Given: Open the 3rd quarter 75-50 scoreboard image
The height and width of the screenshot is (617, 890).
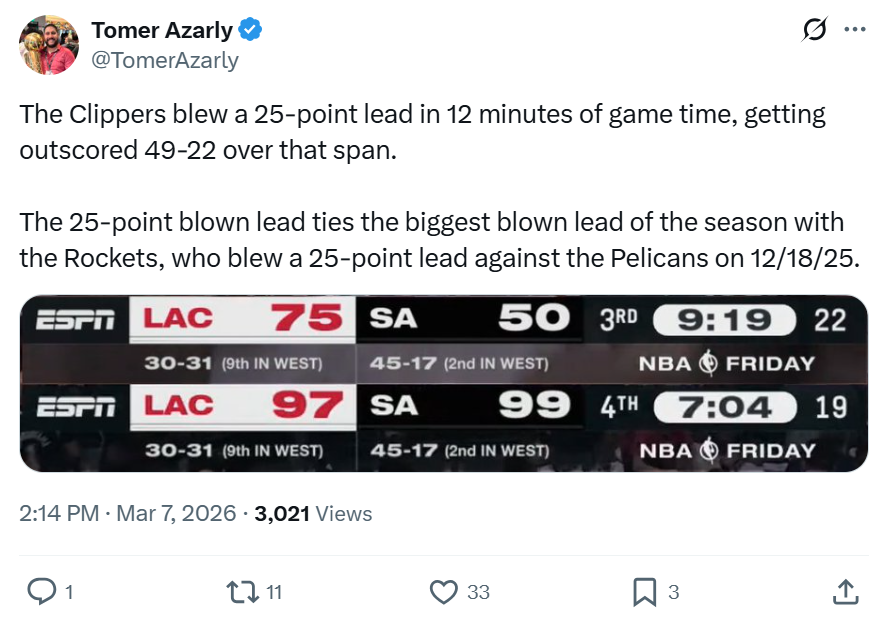Looking at the screenshot, I should tap(444, 339).
